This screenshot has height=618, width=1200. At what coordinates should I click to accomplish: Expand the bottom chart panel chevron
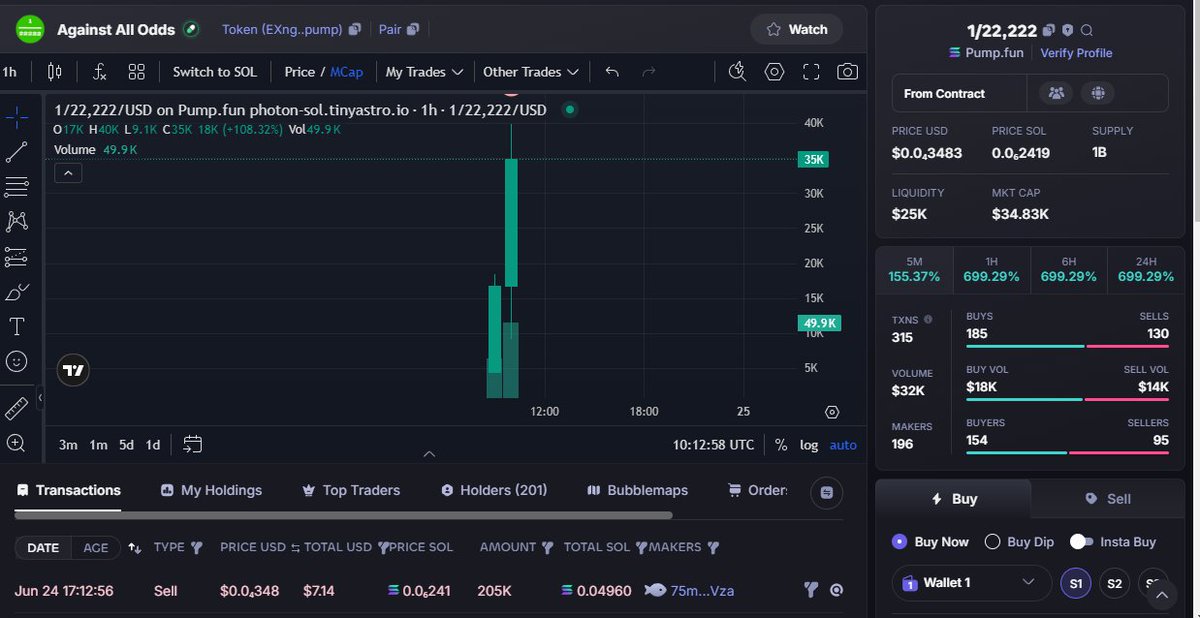pos(429,454)
